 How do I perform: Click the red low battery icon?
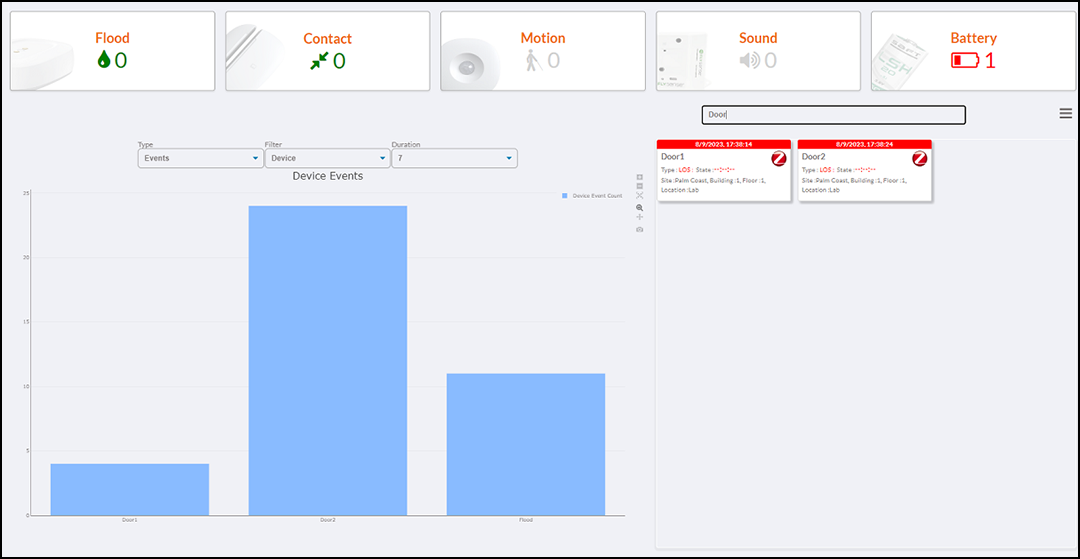point(965,61)
